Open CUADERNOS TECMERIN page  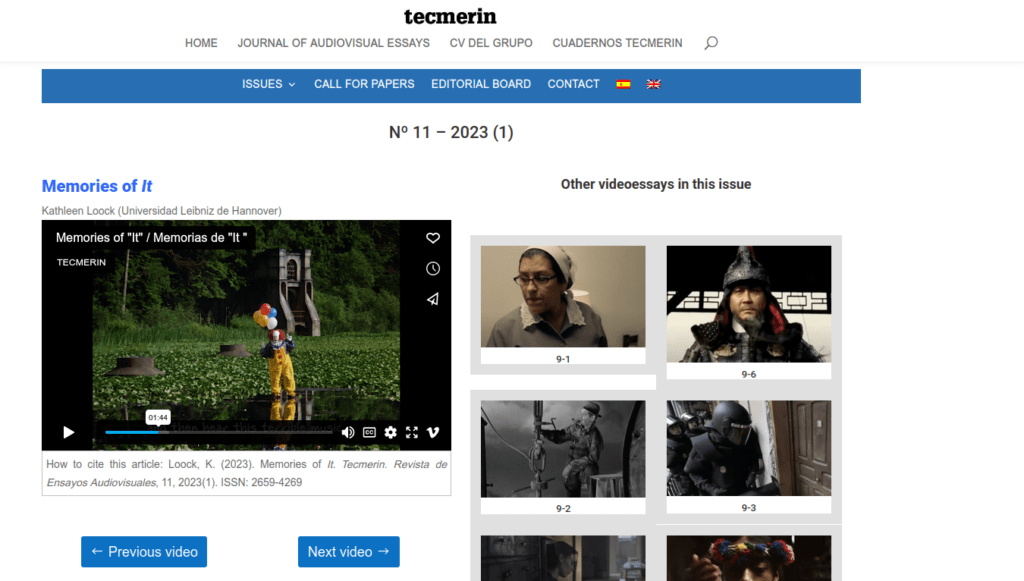tap(617, 43)
